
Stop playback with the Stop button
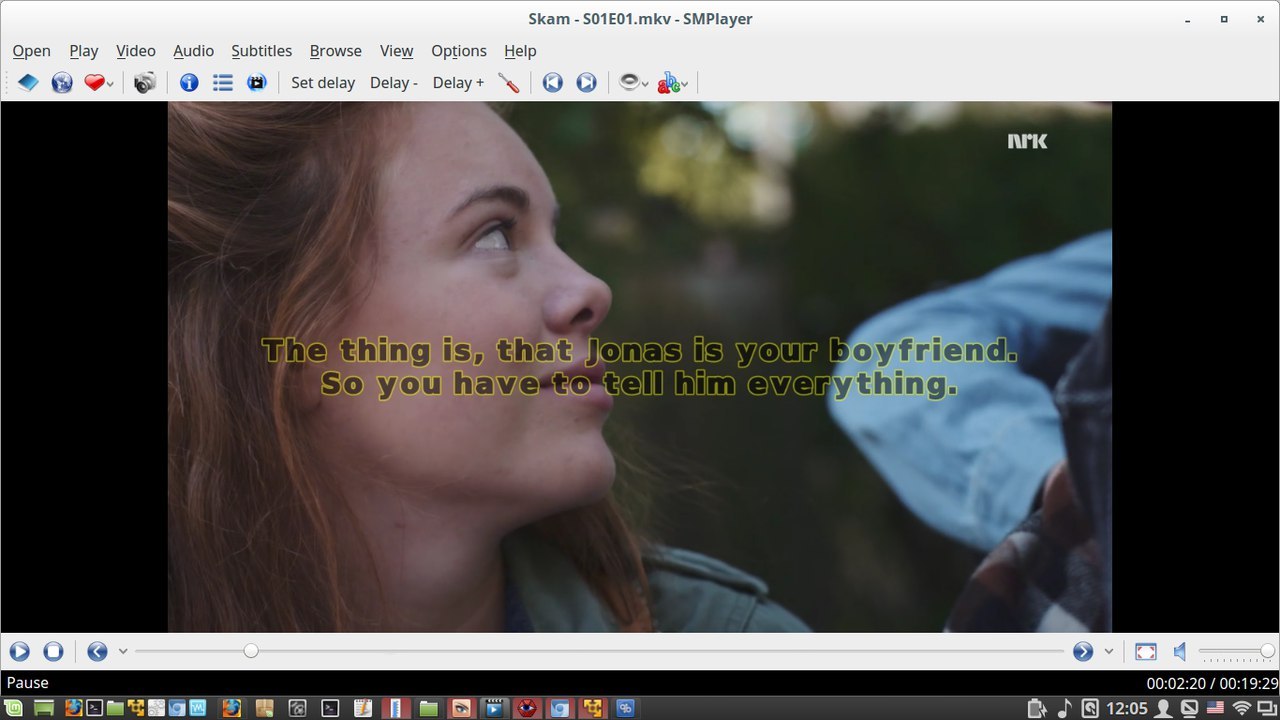point(54,652)
